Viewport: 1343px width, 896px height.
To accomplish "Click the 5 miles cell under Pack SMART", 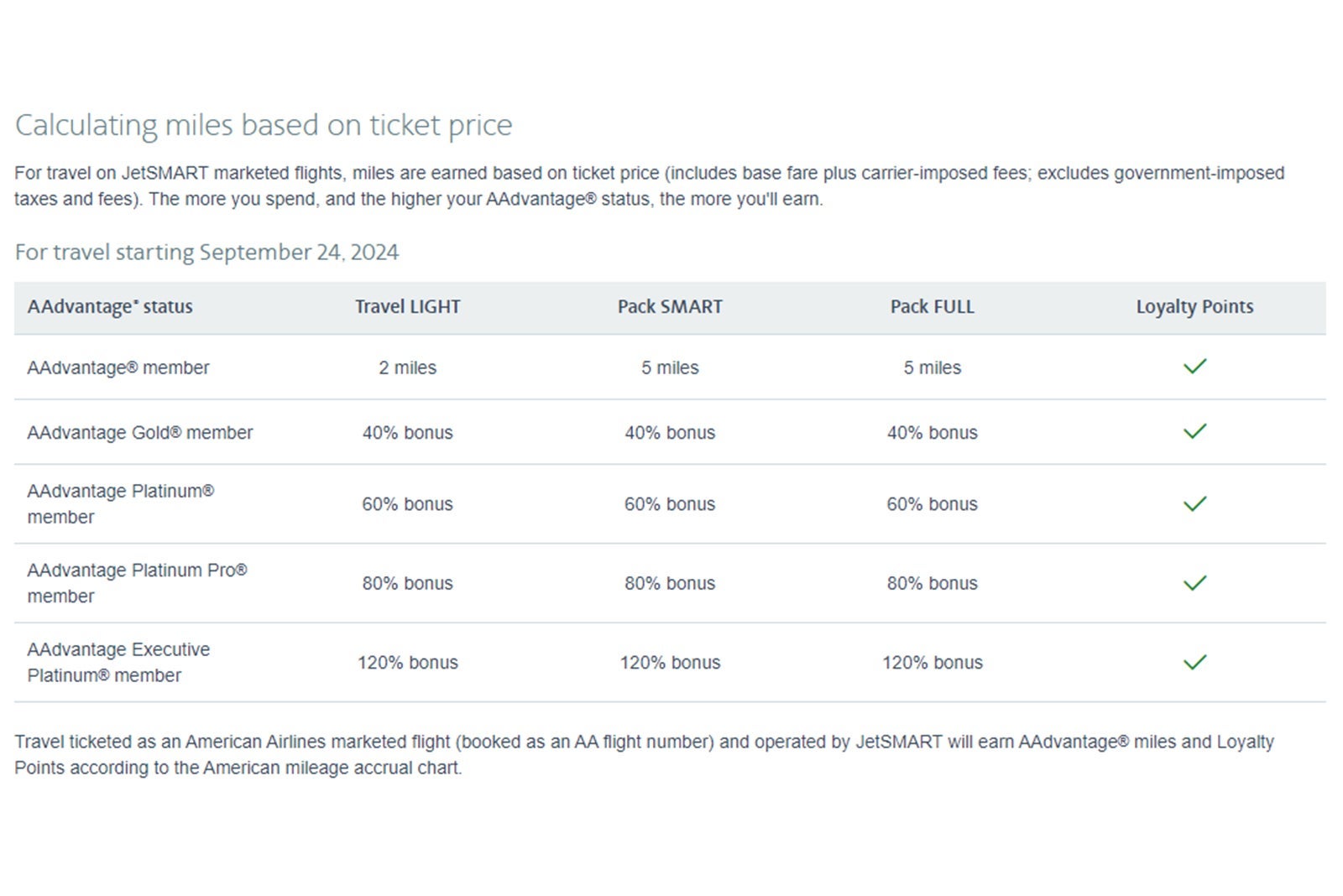I will 670,367.
